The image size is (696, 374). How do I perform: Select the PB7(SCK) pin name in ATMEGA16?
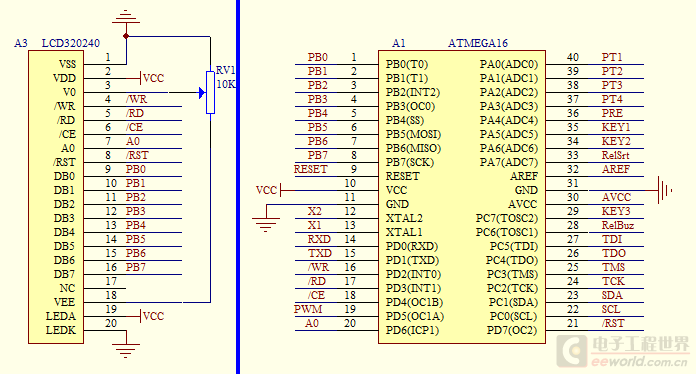(410, 162)
